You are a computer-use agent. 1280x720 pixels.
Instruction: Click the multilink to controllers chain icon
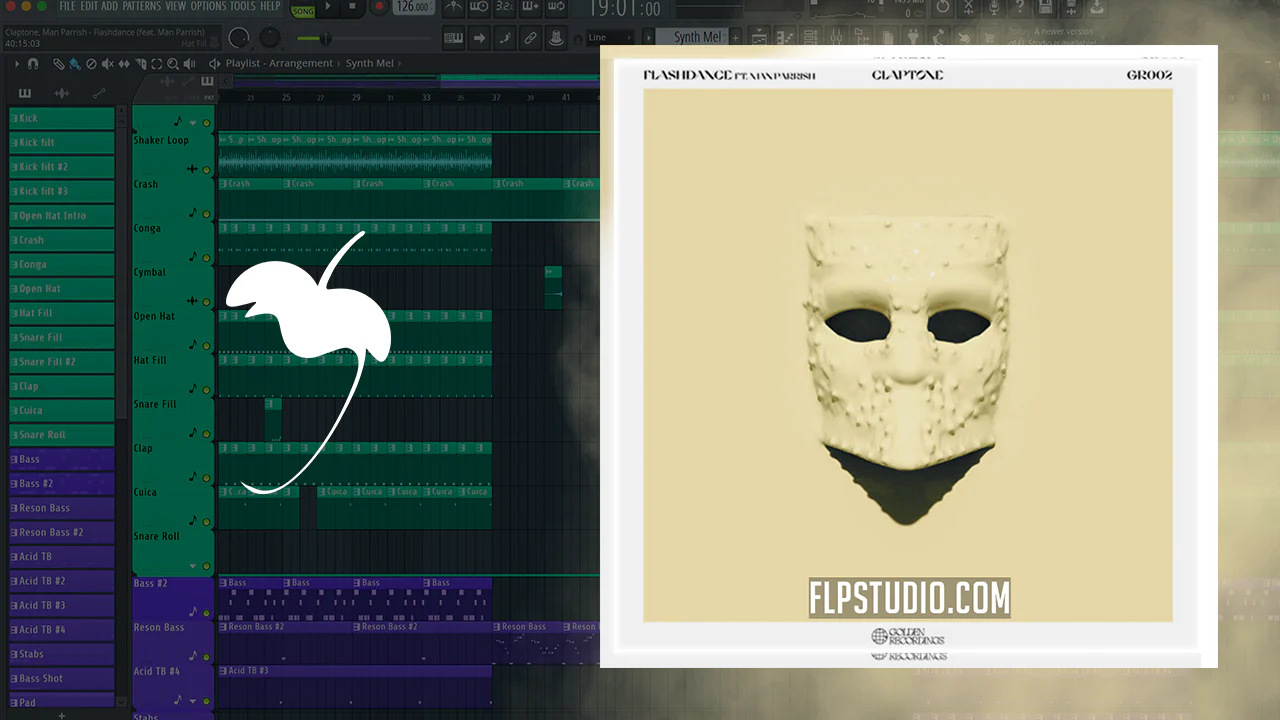(x=531, y=38)
